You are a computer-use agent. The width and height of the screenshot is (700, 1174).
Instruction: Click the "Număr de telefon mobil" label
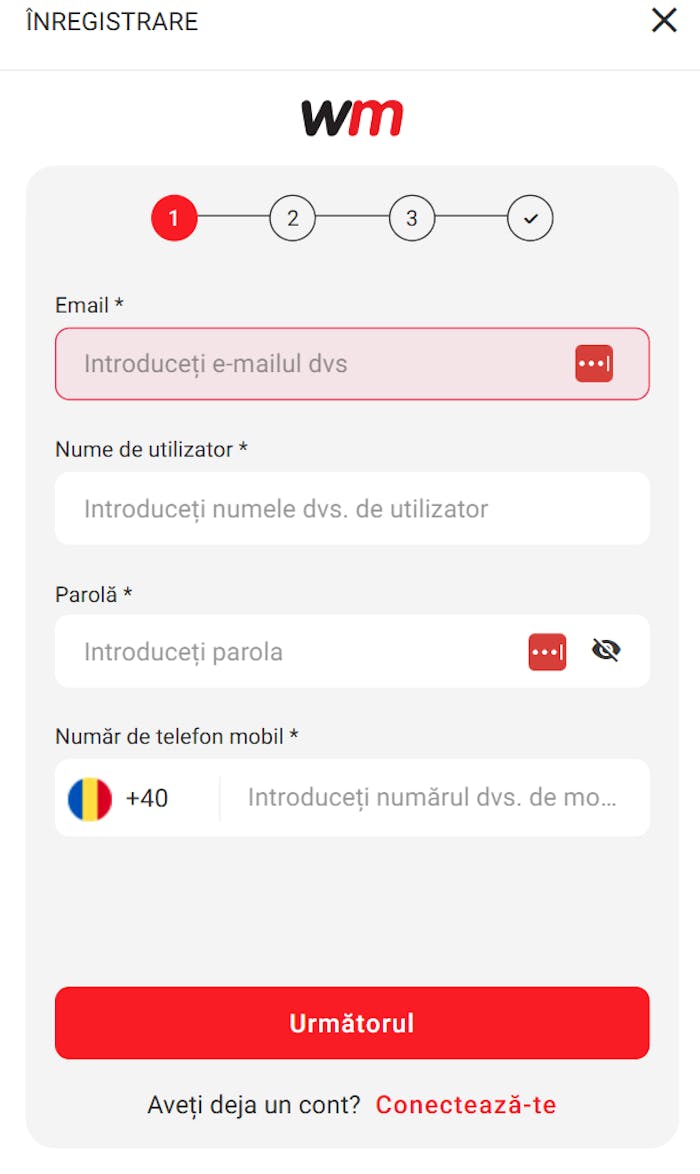point(177,737)
